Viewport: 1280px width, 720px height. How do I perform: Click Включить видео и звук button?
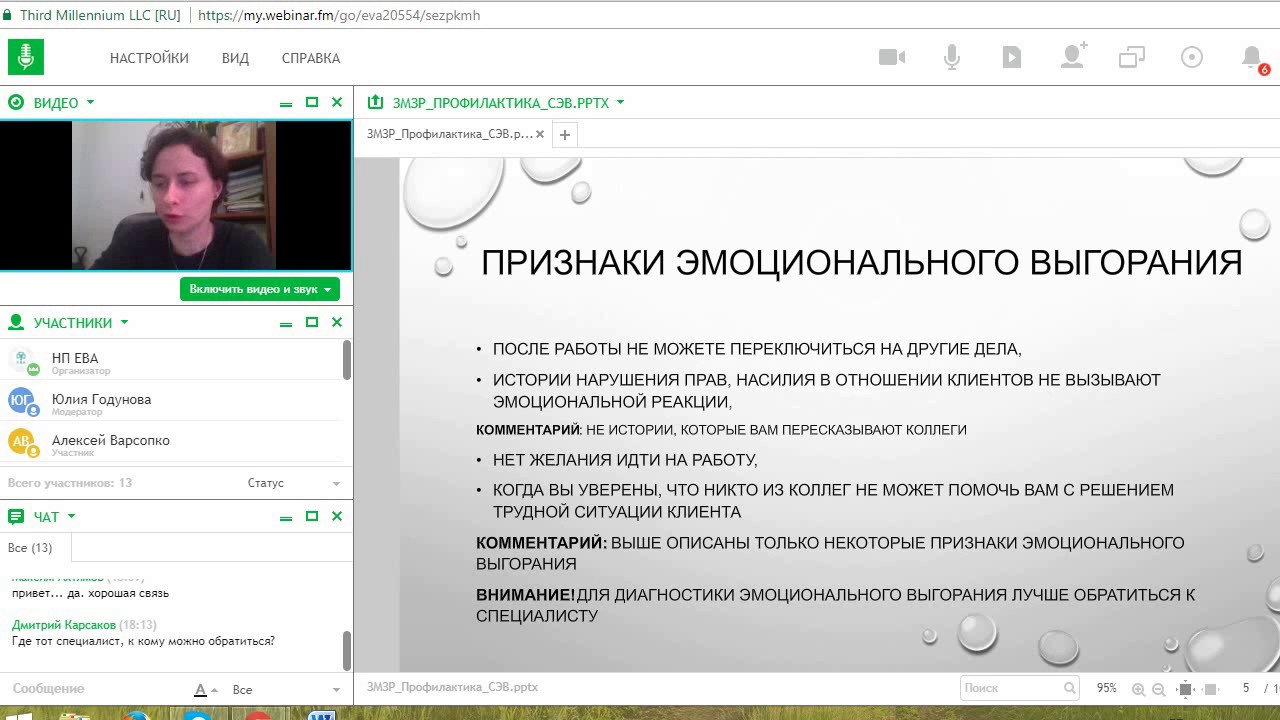[x=260, y=289]
